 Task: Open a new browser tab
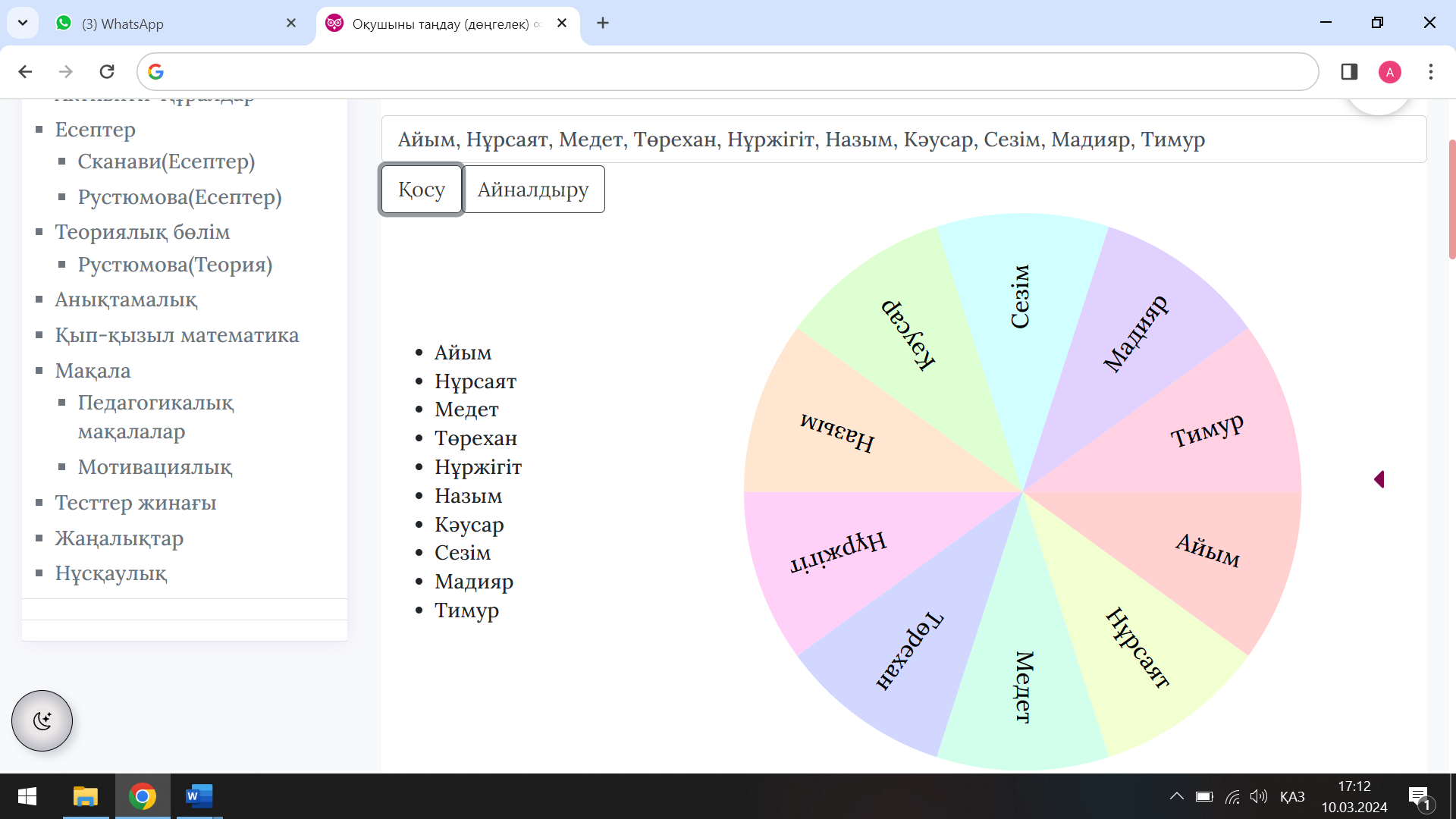tap(603, 24)
